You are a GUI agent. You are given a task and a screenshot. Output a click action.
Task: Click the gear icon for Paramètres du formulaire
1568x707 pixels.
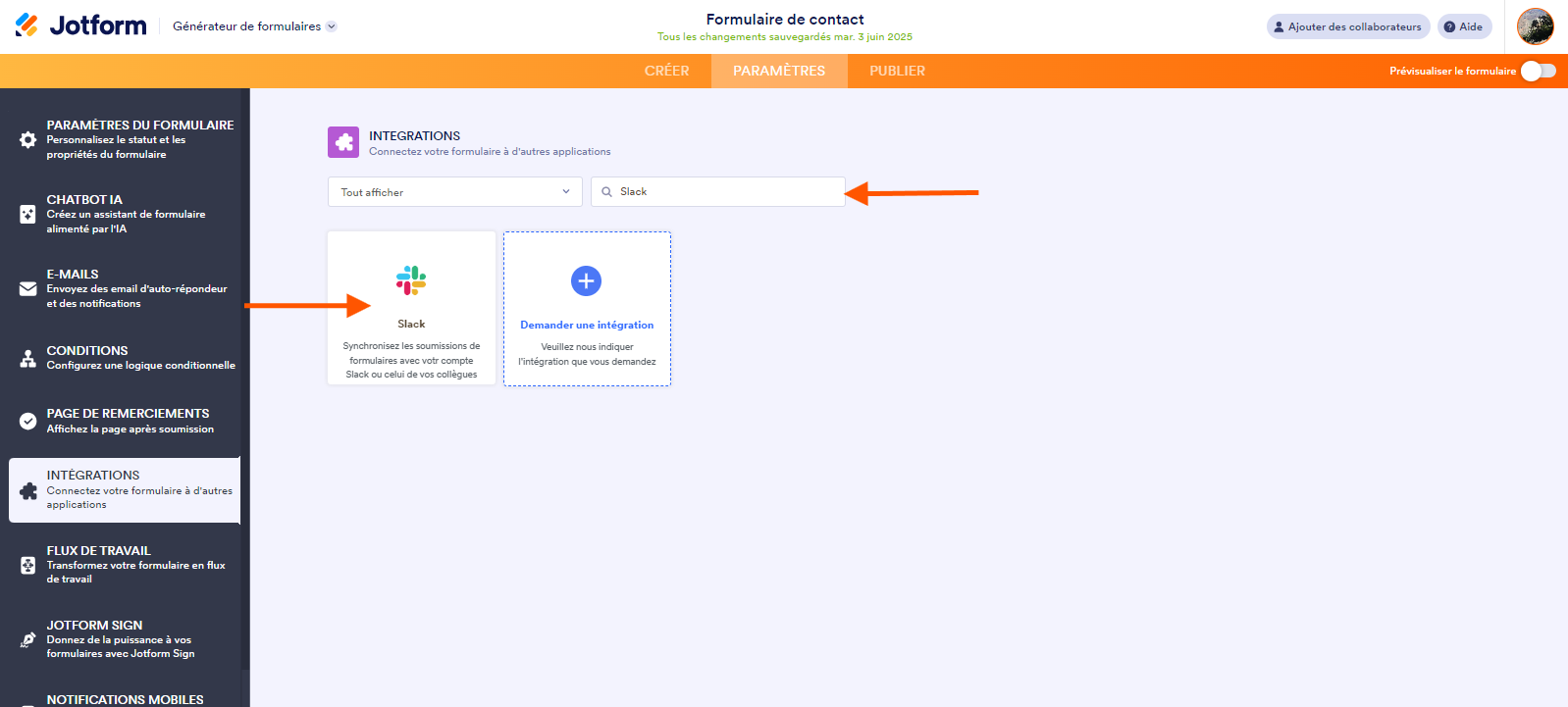tap(28, 139)
